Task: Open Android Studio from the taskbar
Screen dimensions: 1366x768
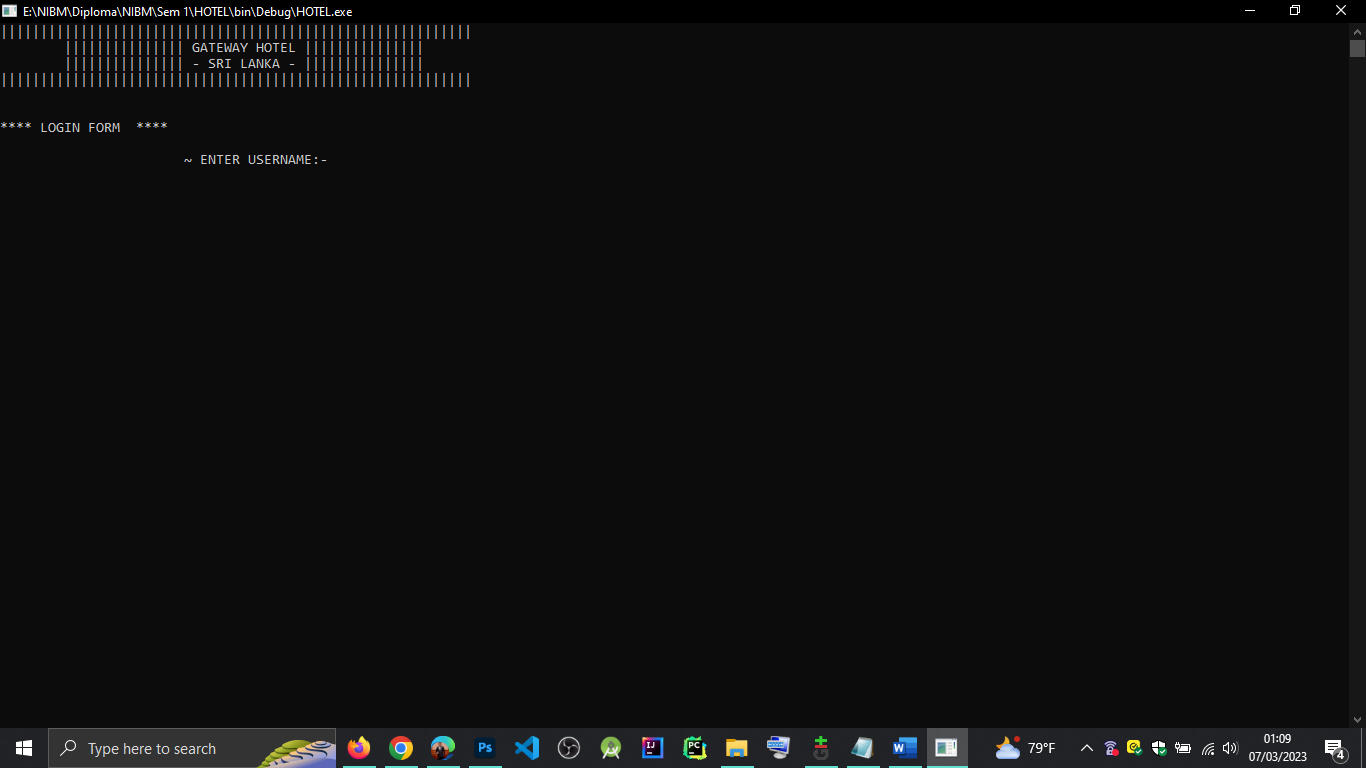Action: 611,748
